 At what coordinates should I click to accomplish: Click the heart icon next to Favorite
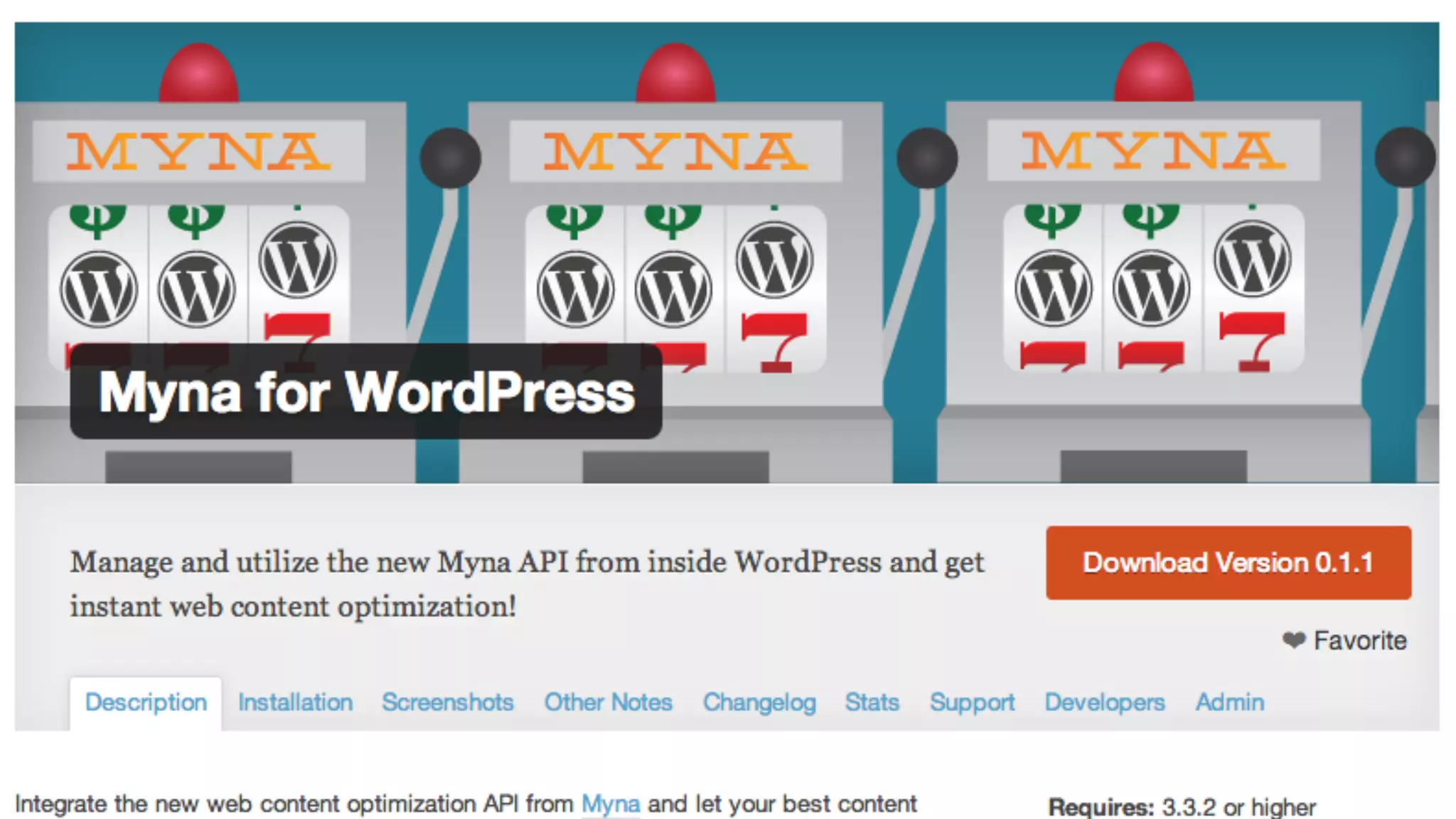pyautogui.click(x=1294, y=640)
